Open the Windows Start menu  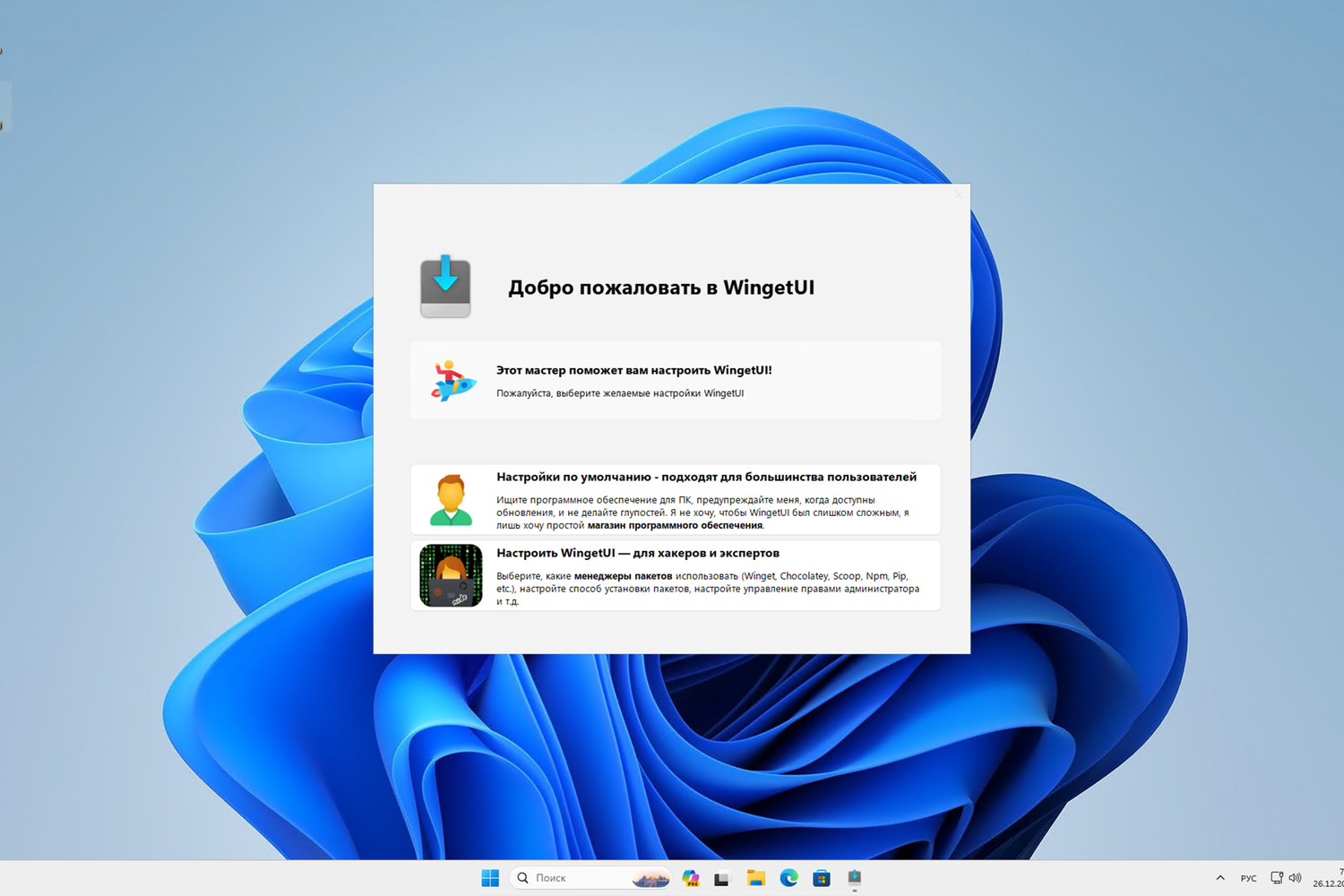point(490,878)
